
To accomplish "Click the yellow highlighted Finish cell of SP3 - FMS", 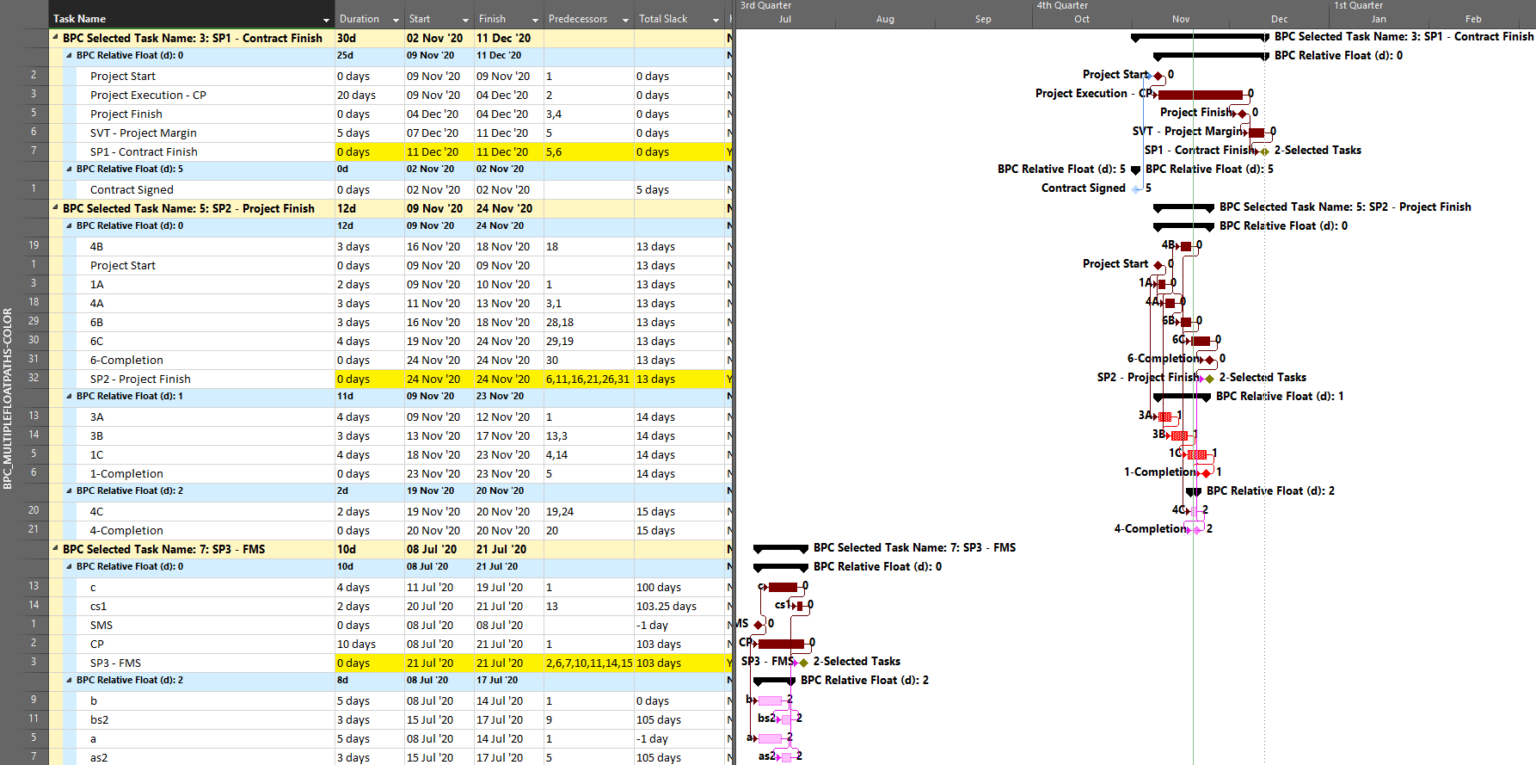I will tap(506, 662).
